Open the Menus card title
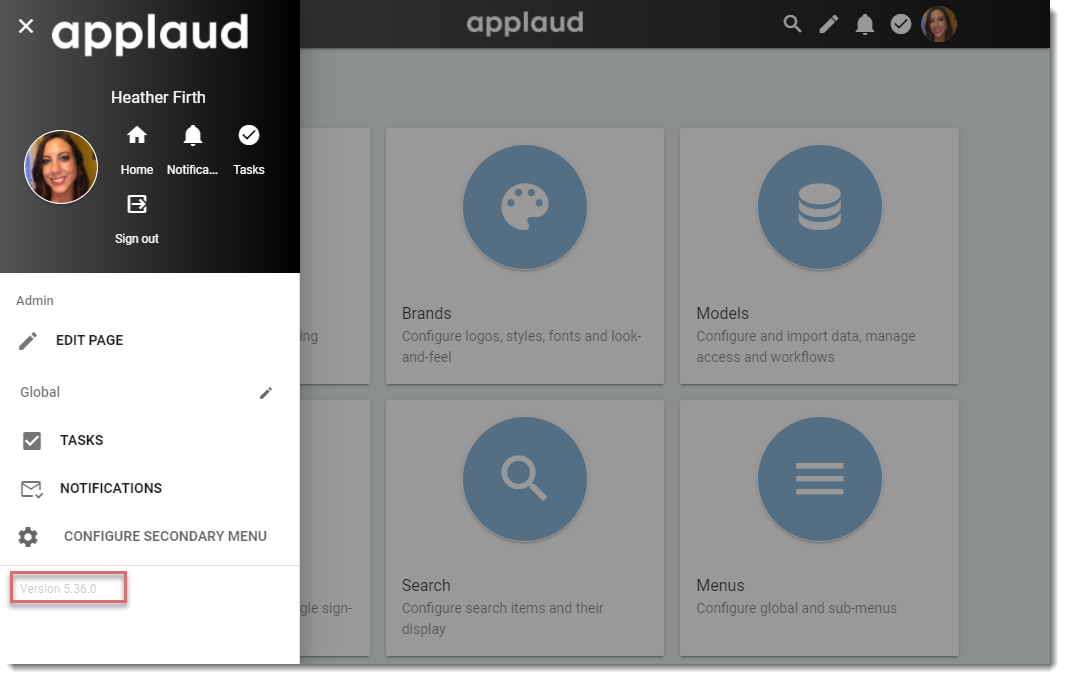The image size is (1065, 679). pos(720,585)
